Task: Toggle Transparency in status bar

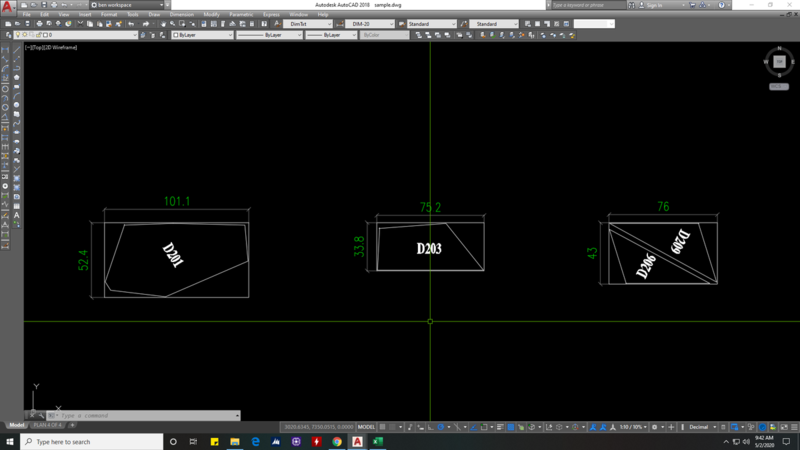Action: [511, 427]
